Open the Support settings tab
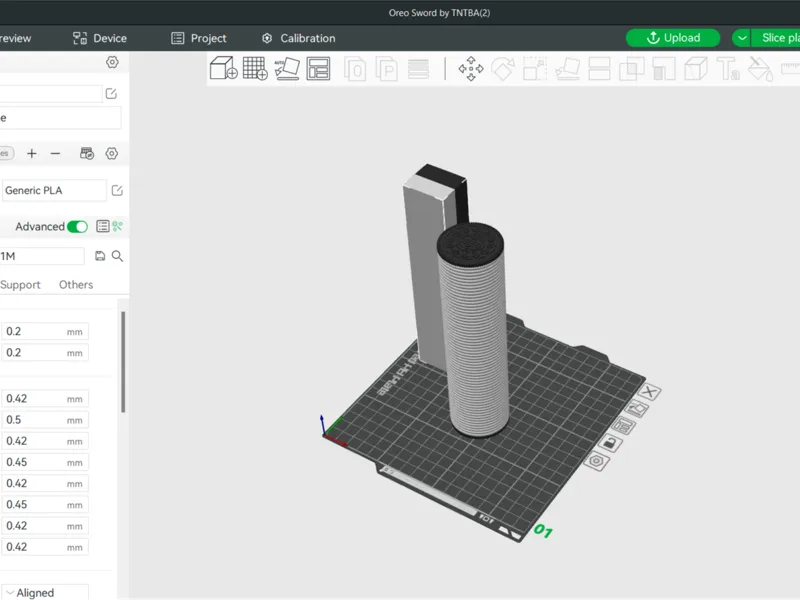The image size is (800, 600). click(20, 285)
